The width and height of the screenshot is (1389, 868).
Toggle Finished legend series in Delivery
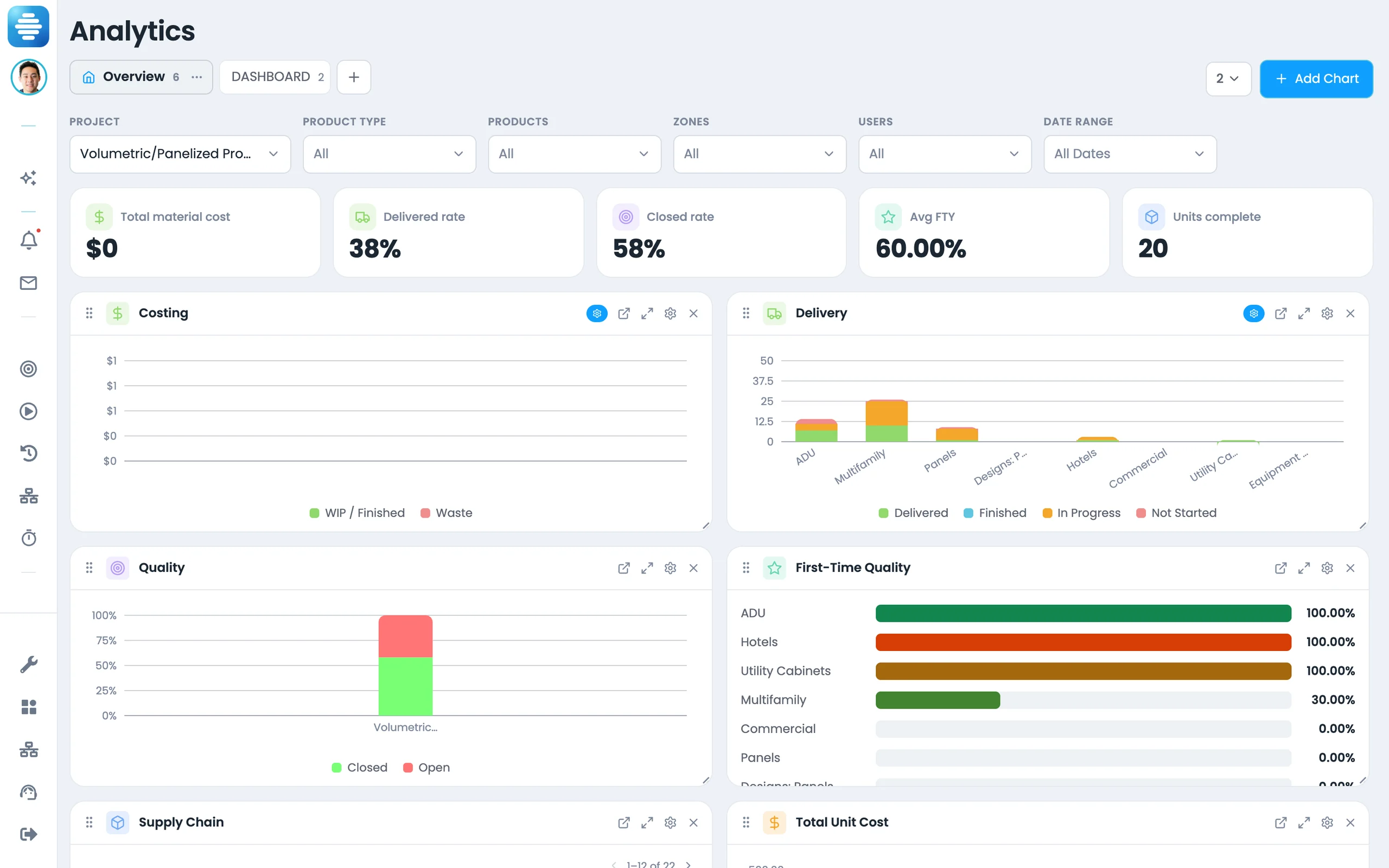pos(995,513)
